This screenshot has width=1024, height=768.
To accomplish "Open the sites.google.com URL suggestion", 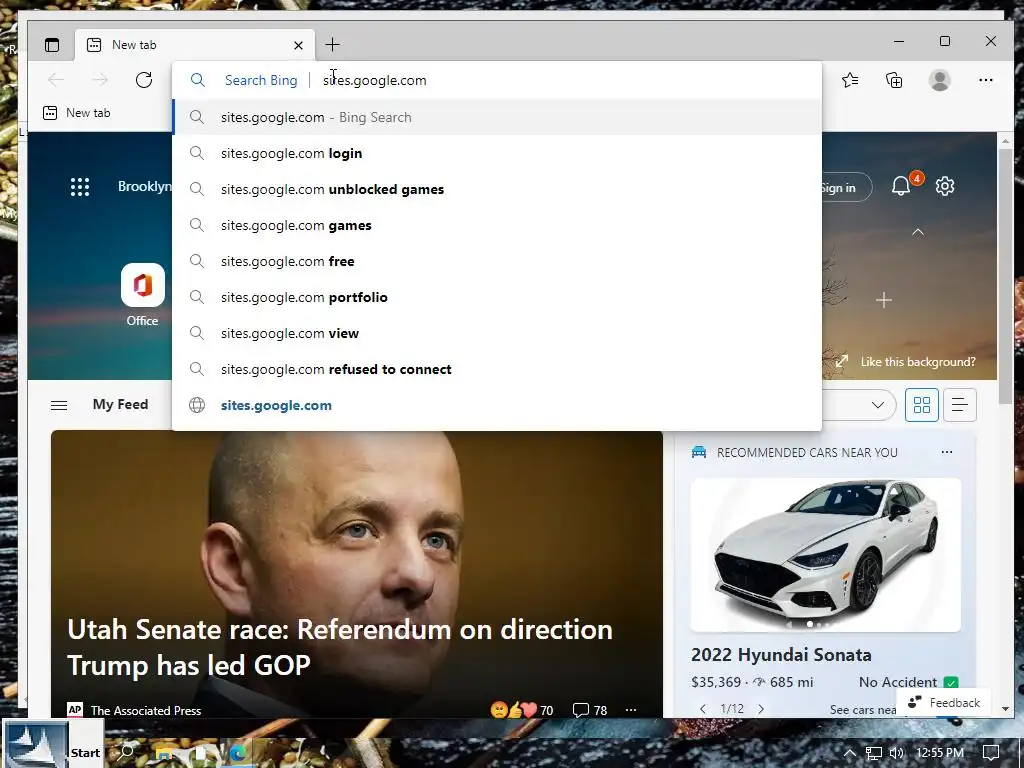I will click(498, 405).
